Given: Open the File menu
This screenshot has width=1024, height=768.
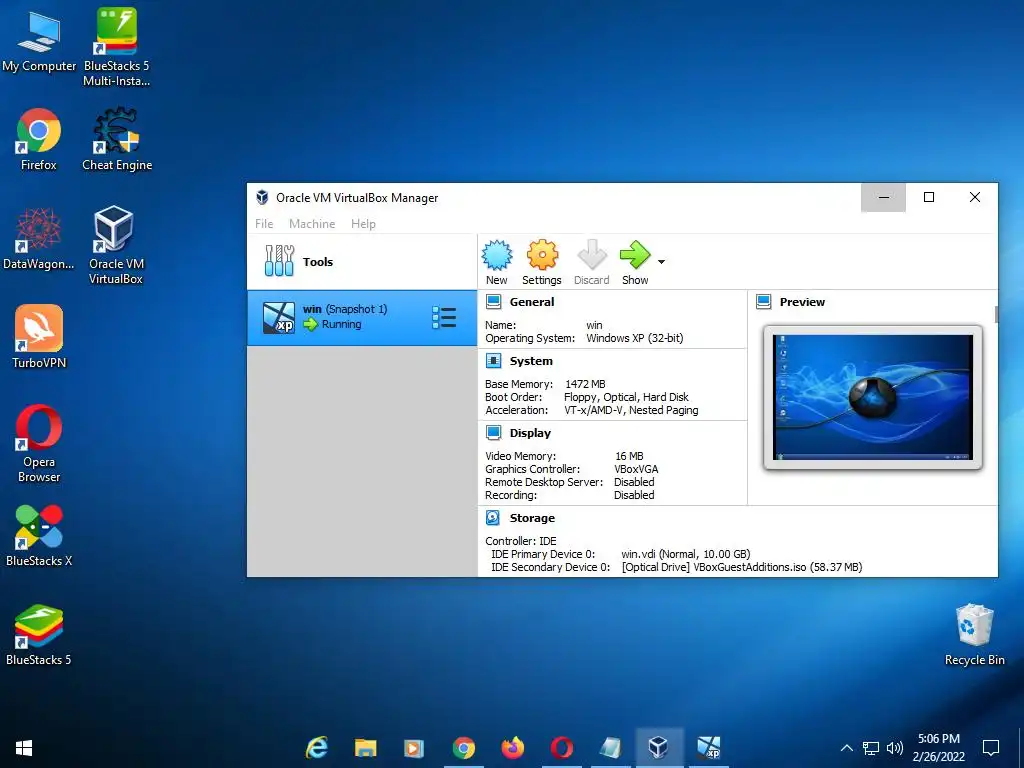Looking at the screenshot, I should click(264, 223).
